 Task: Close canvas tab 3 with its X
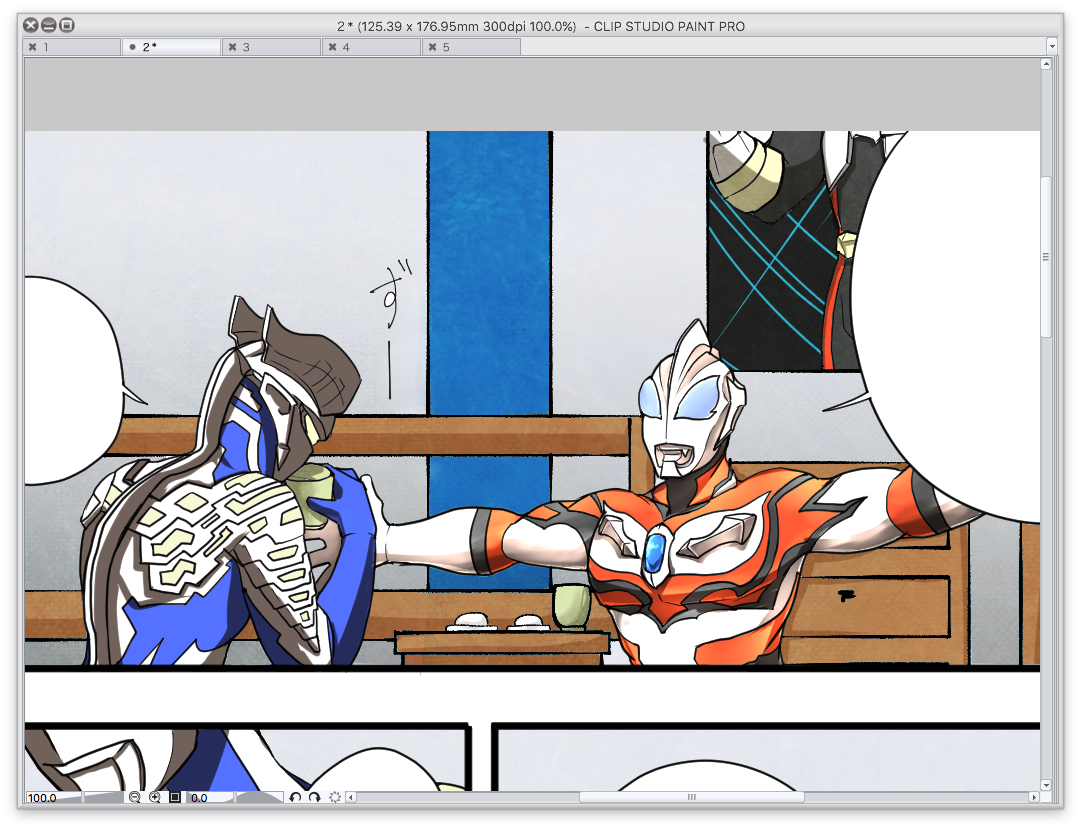[x=232, y=47]
